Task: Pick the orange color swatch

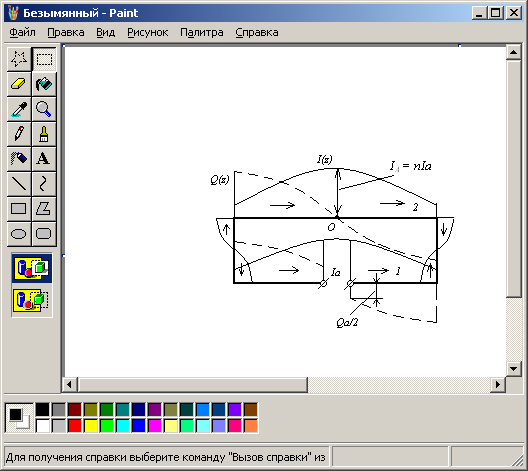Action: 251,426
